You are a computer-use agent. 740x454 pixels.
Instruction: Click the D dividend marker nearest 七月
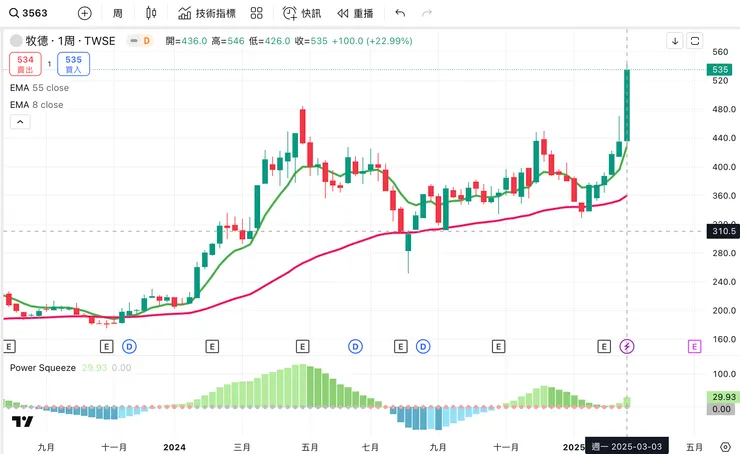pos(355,347)
